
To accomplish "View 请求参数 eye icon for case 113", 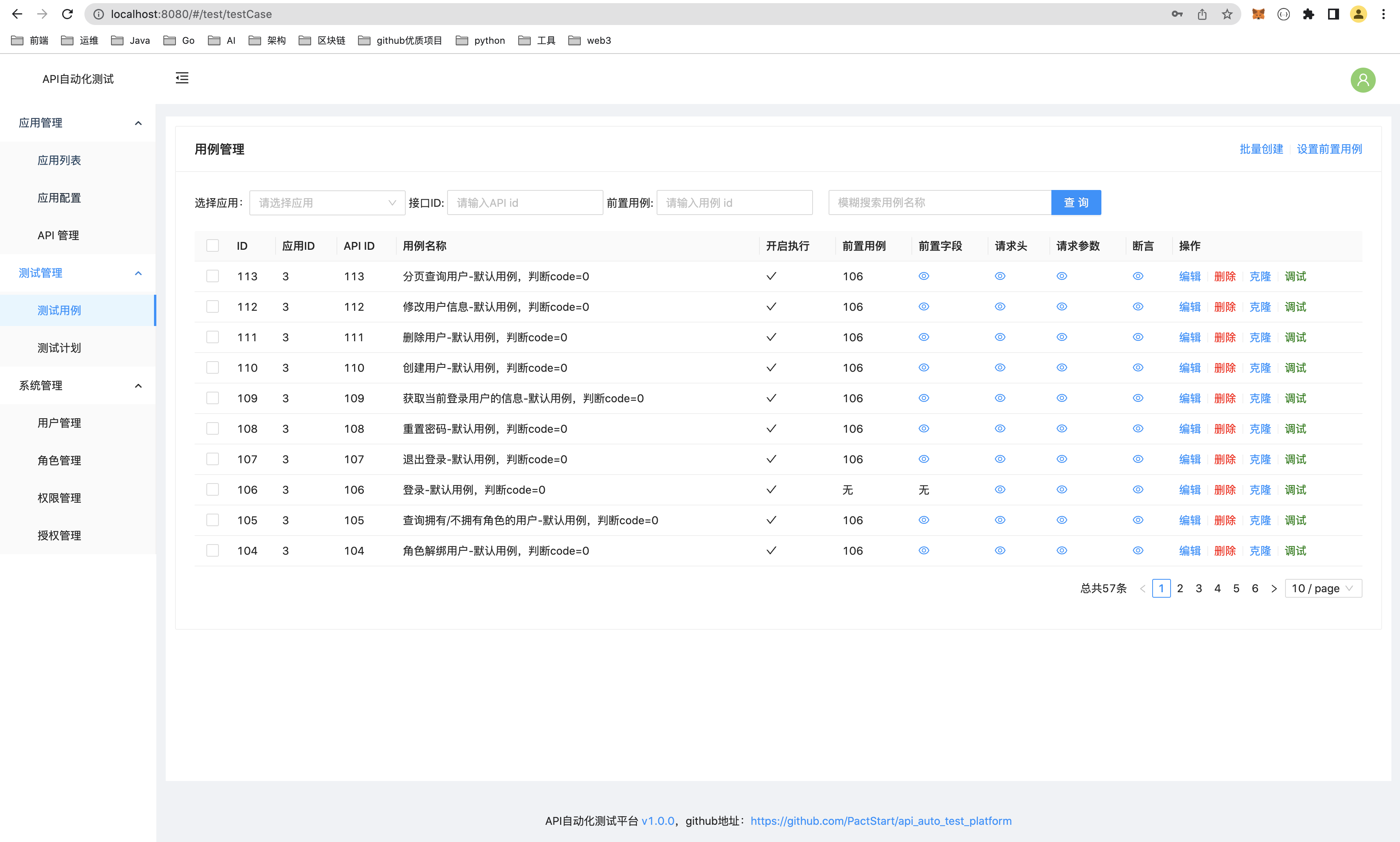I will coord(1062,276).
